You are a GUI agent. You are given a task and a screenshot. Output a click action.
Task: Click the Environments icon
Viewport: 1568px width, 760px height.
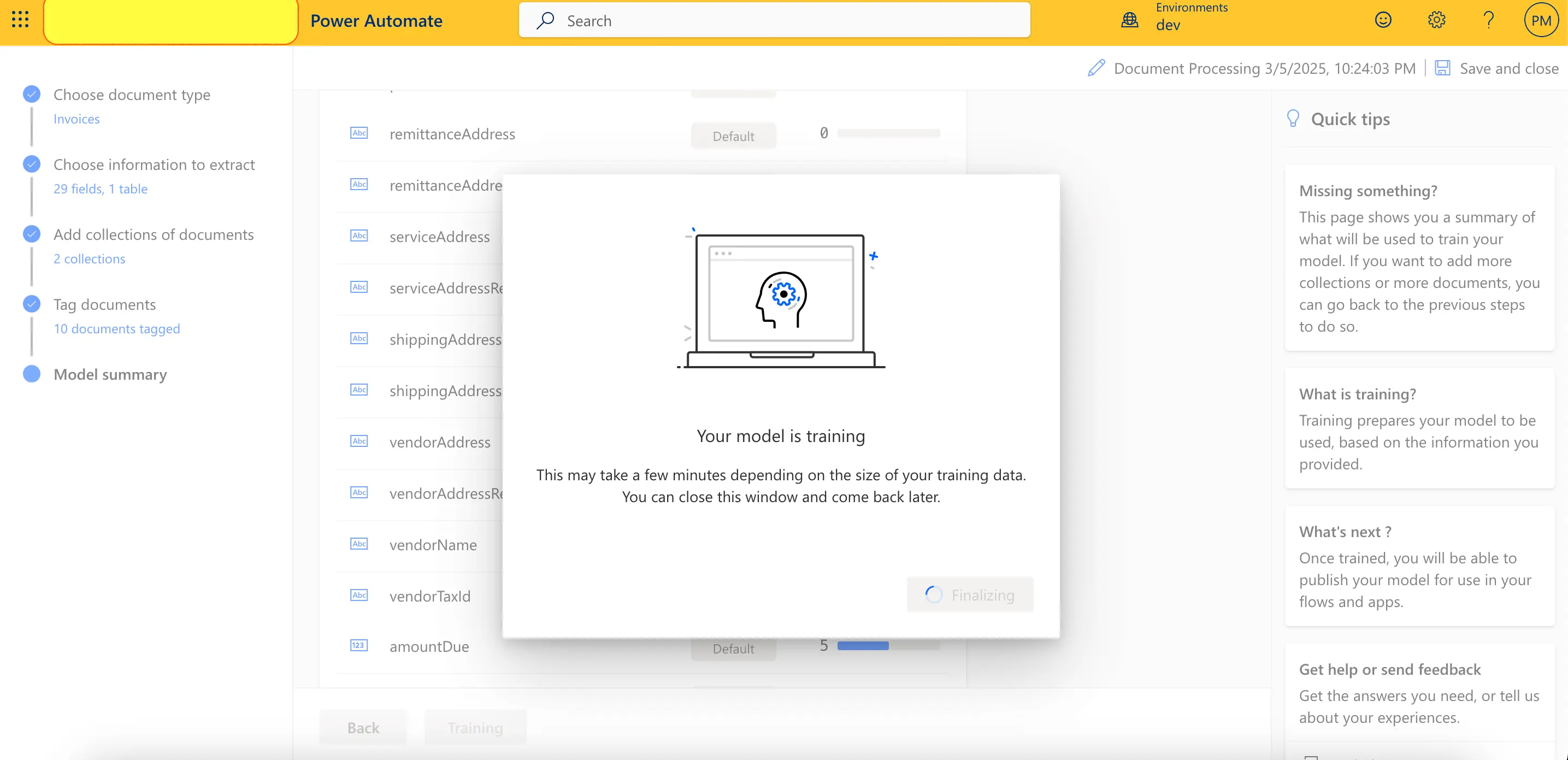tap(1131, 20)
